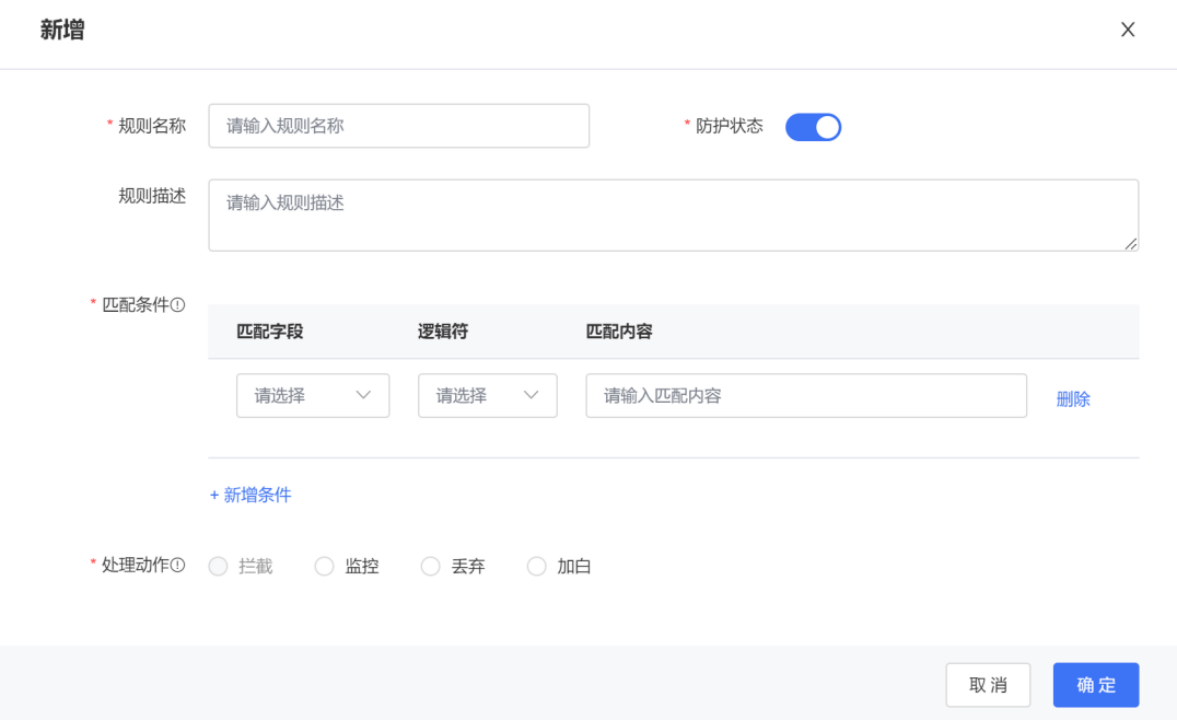Focus the 规则名称 input field

tap(398, 126)
